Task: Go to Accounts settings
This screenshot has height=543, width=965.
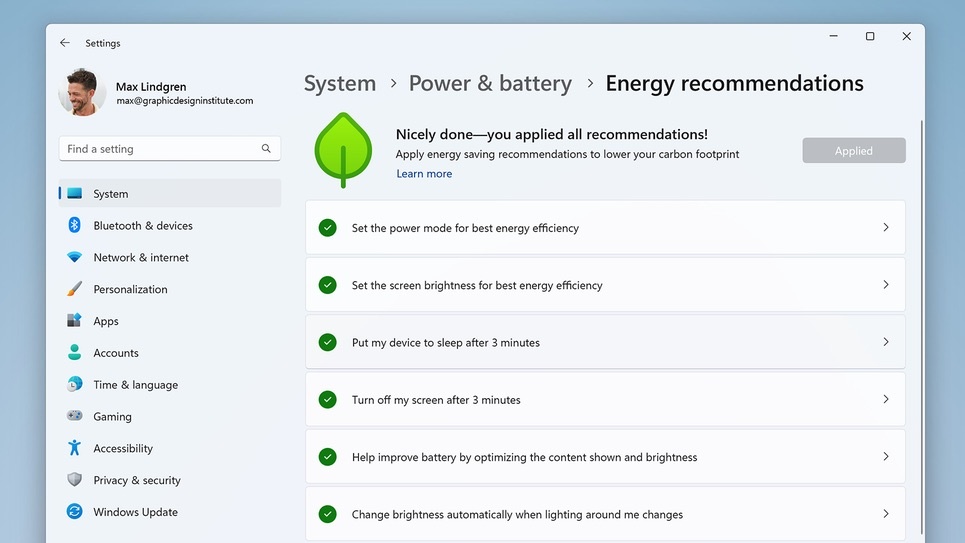Action: click(170, 353)
